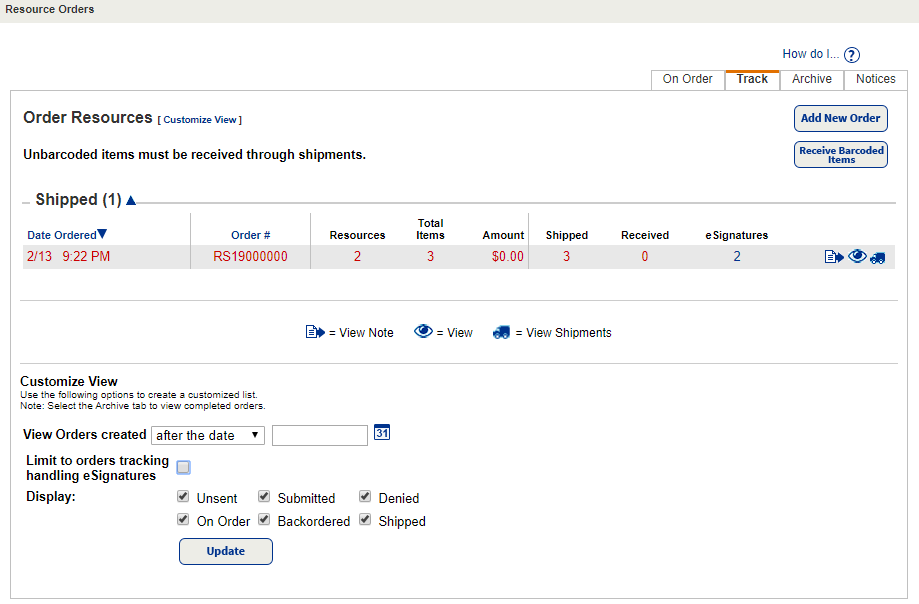The width and height of the screenshot is (919, 604).
Task: Click the View legend eye icon
Action: click(x=423, y=332)
